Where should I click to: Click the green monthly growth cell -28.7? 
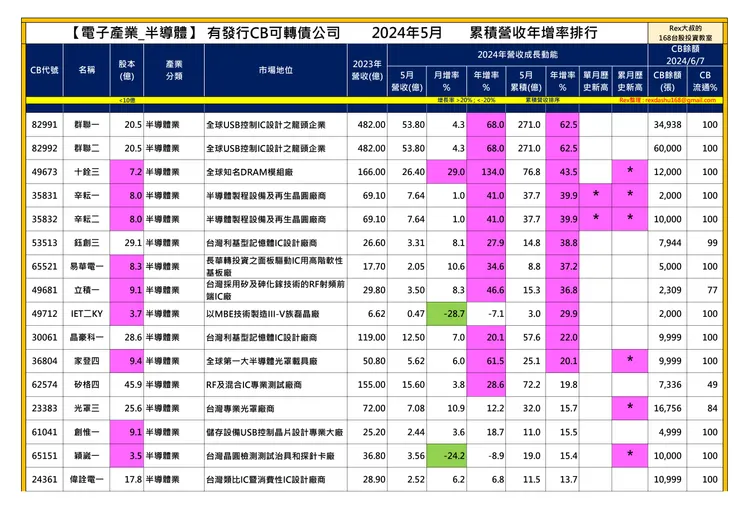(446, 313)
